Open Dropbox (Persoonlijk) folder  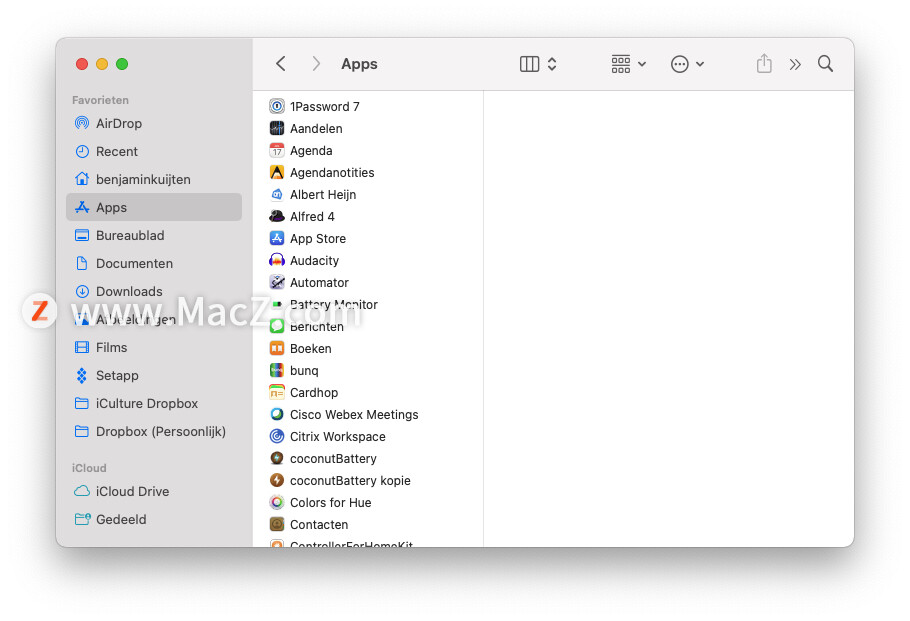click(154, 431)
